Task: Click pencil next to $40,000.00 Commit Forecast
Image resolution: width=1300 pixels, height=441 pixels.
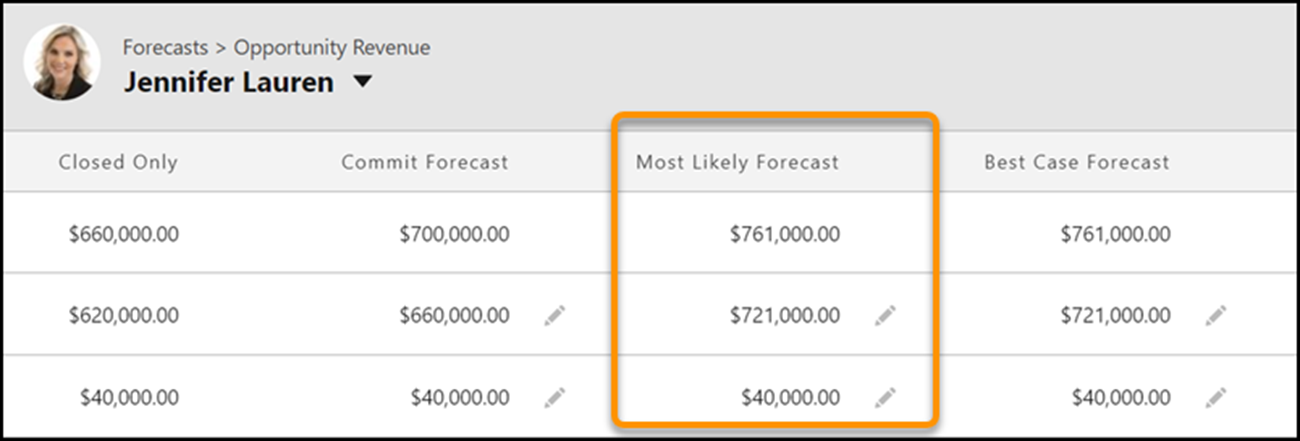Action: (555, 397)
